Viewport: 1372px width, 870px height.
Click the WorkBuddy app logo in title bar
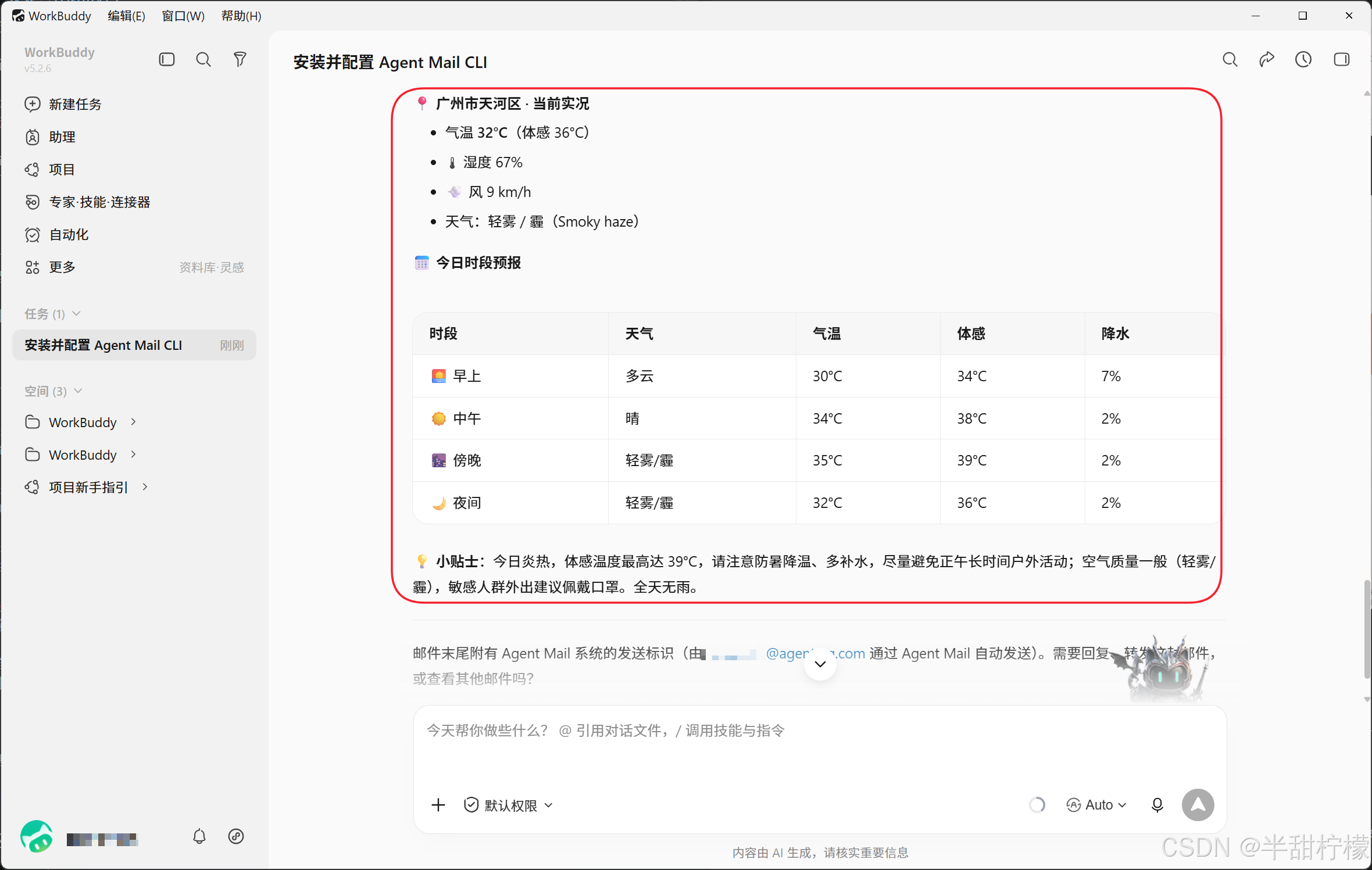[x=18, y=16]
